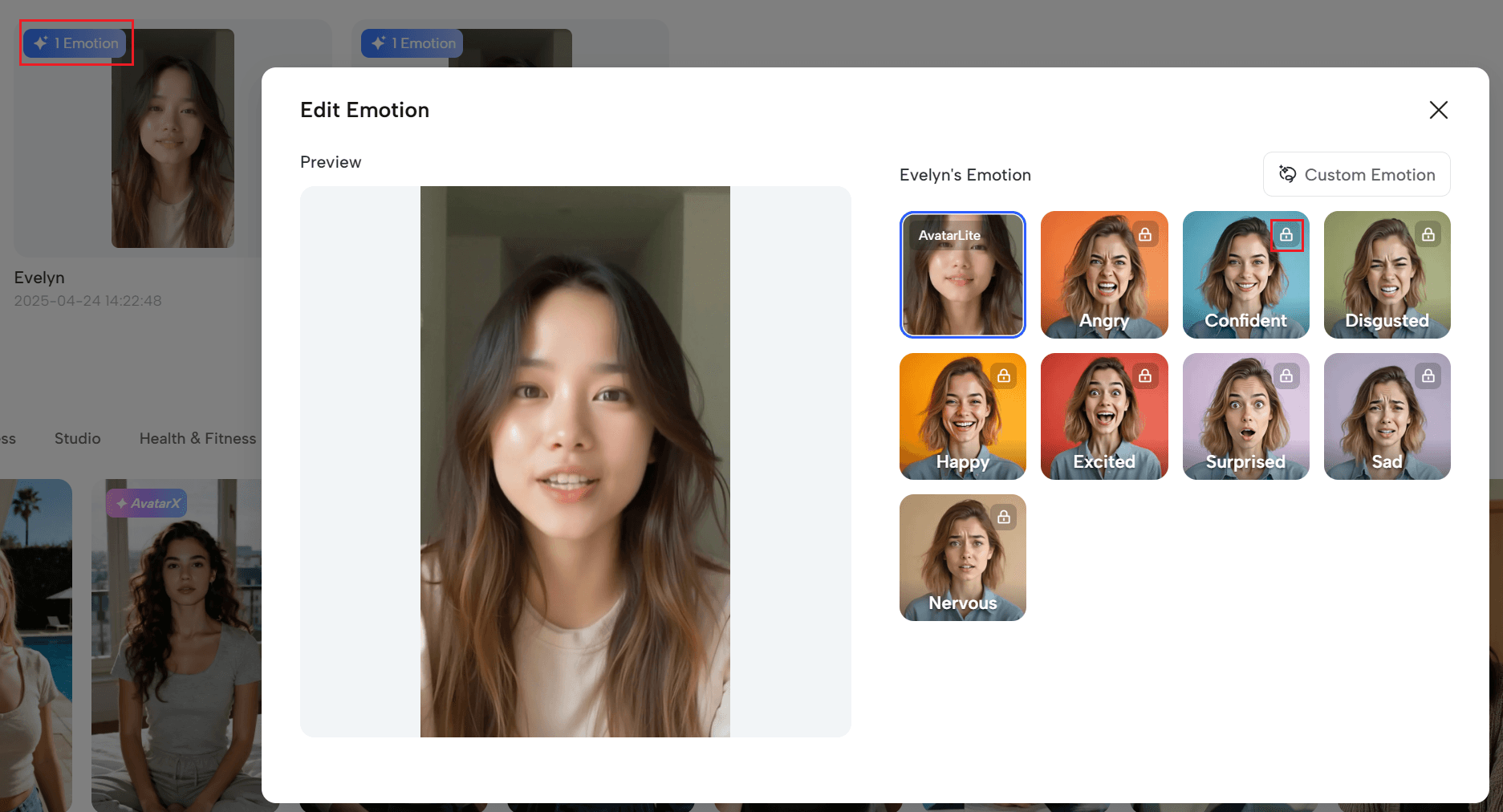Click the 1 Emotion badge on Evelyn
Viewport: 1503px width, 812px height.
pyautogui.click(x=76, y=43)
